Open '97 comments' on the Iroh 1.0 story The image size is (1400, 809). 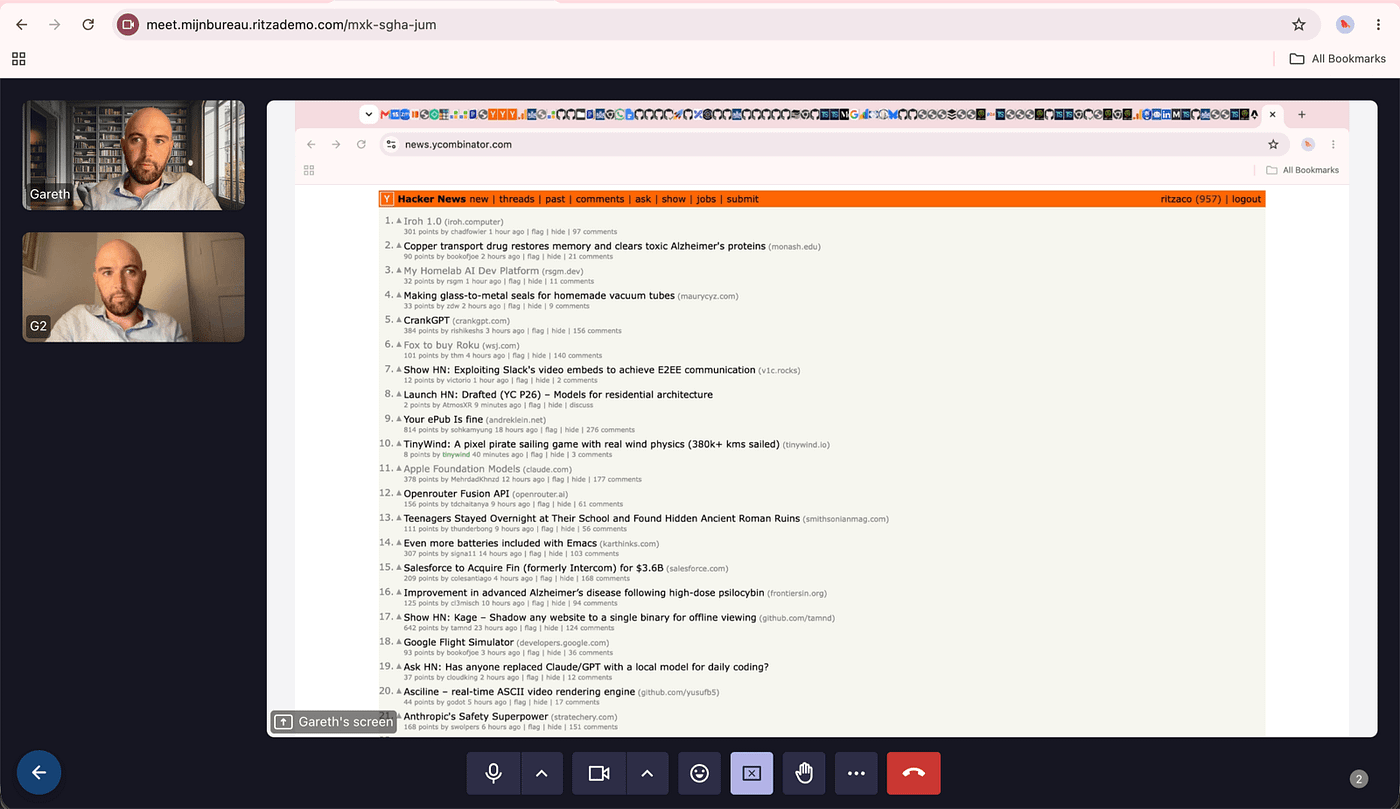coord(596,232)
